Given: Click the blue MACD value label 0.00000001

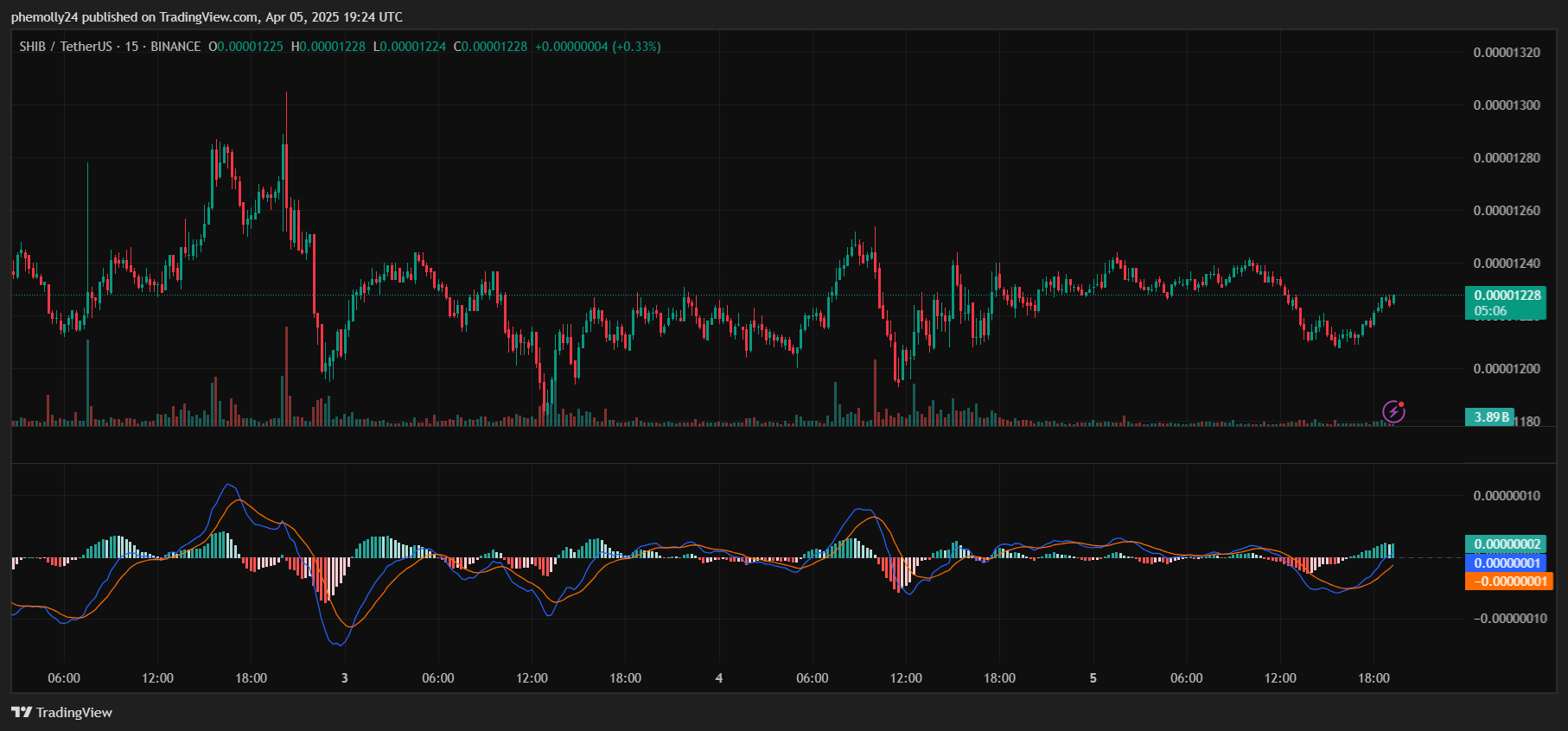Looking at the screenshot, I should (1507, 563).
